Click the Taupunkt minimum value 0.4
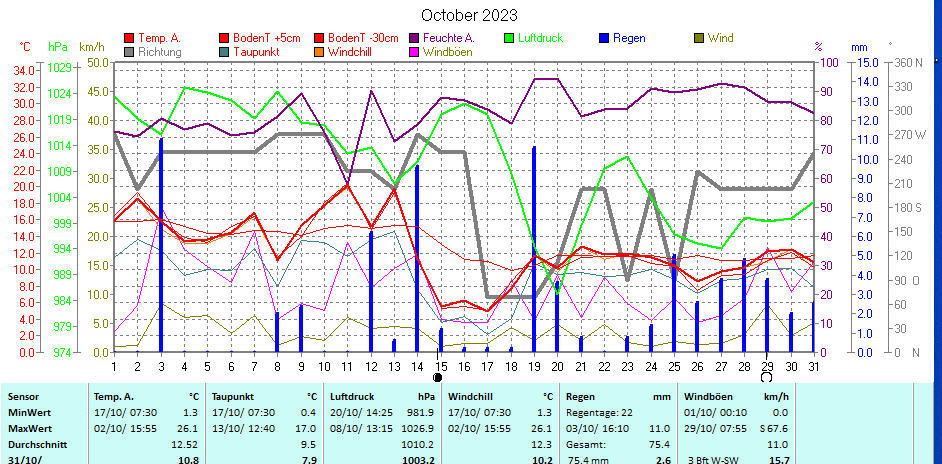 [x=309, y=413]
